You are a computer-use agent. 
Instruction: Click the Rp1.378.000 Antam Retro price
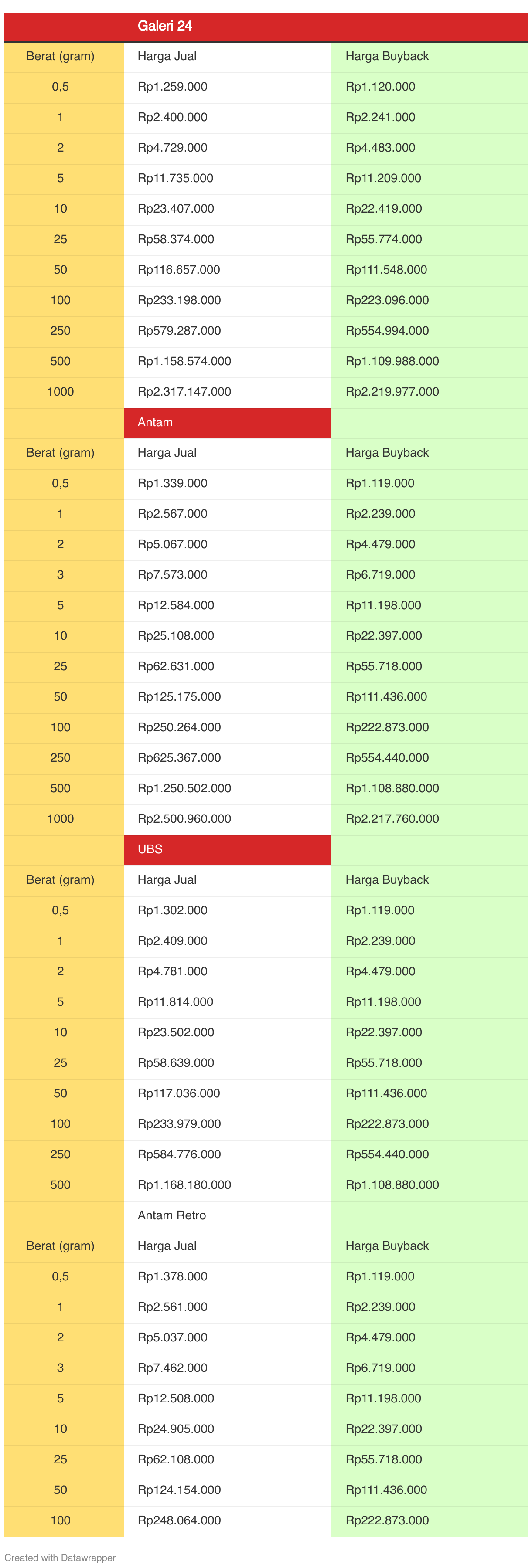pos(172,1276)
